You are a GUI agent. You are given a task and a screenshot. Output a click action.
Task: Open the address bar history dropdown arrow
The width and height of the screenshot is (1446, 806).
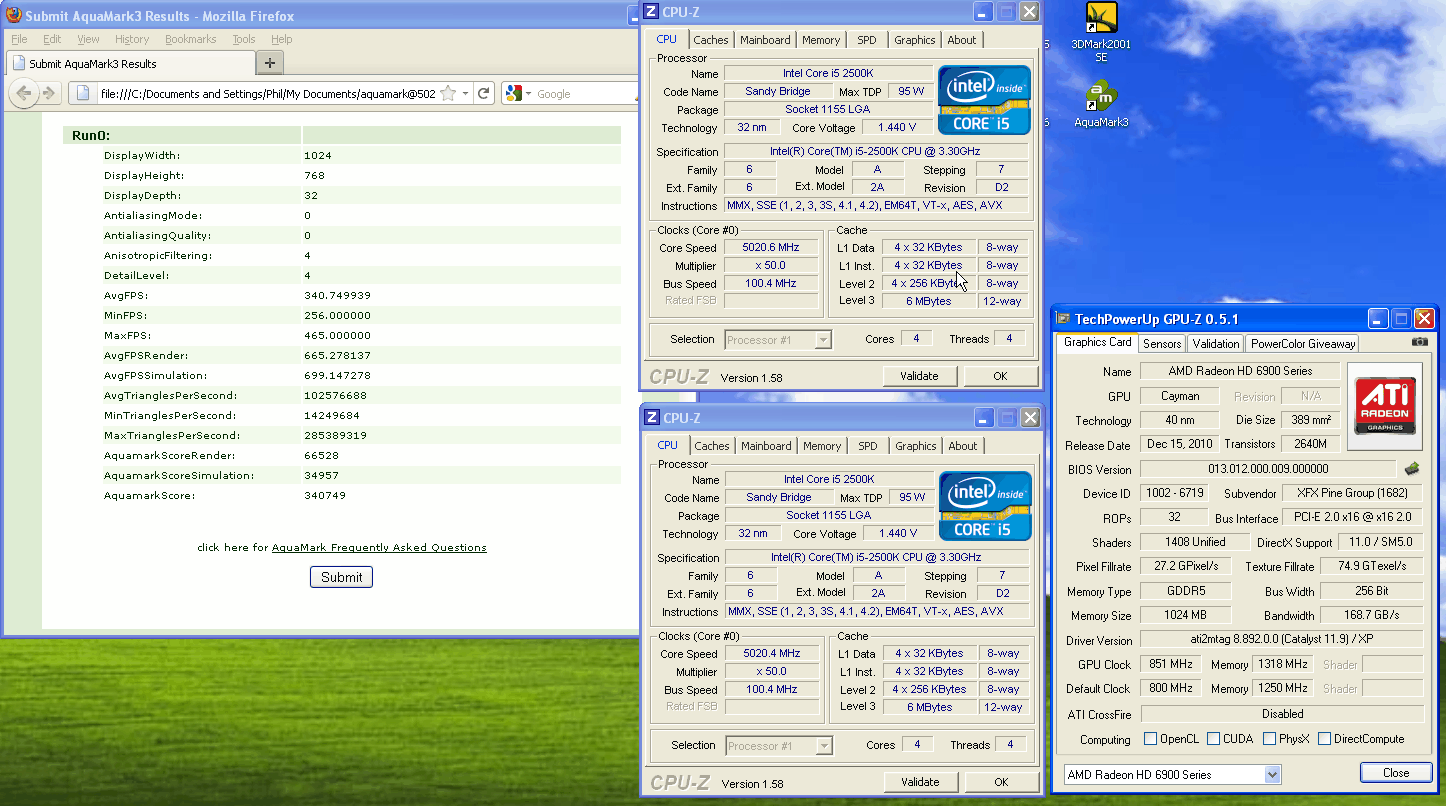pos(466,93)
